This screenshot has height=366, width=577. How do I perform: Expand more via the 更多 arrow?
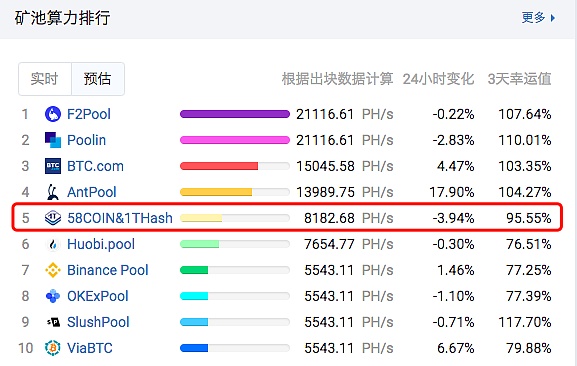(x=552, y=18)
